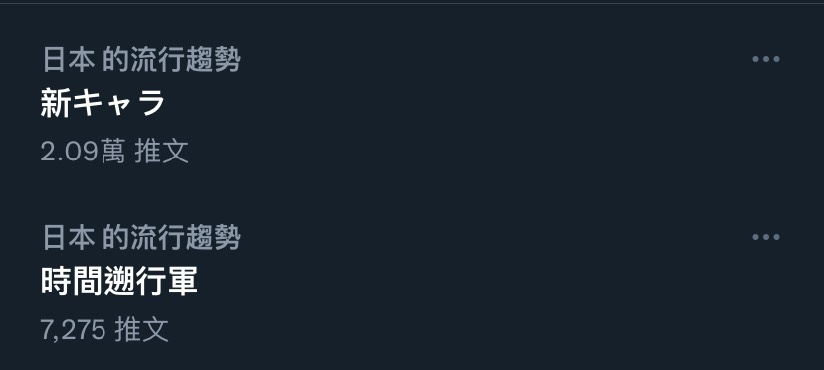The image size is (824, 370).
Task: Click the 7,275 推文 count
Action: pos(105,330)
